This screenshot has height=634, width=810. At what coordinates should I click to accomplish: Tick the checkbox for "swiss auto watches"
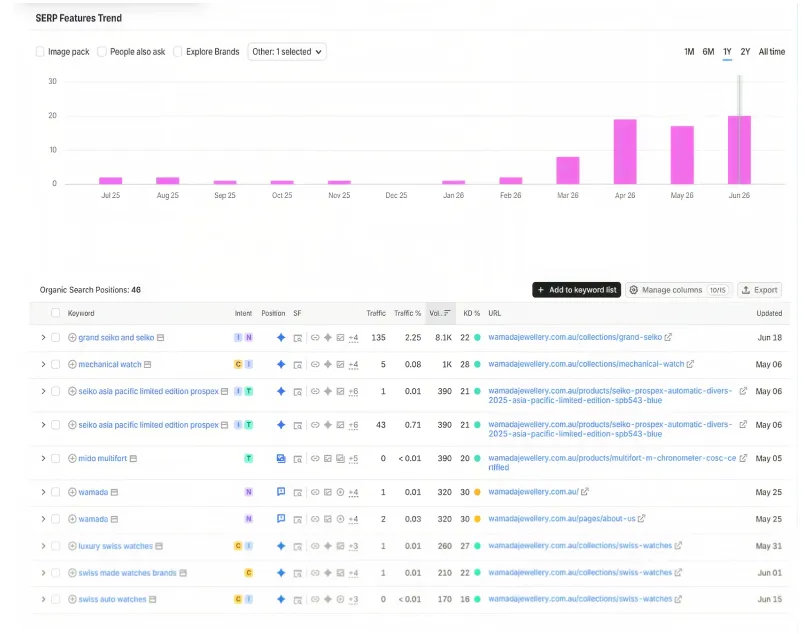click(55, 599)
